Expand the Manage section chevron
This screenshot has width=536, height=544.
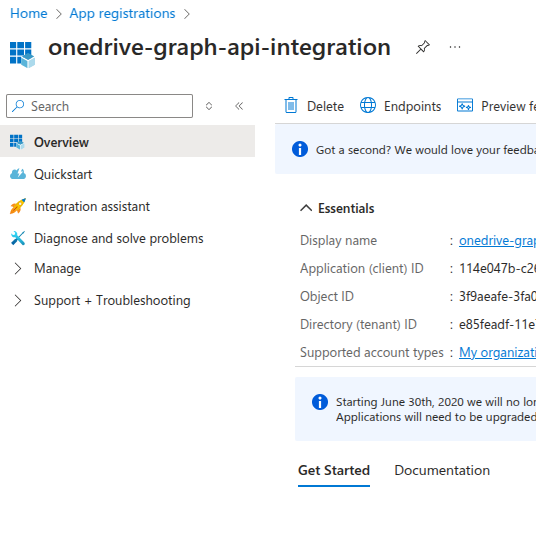[x=18, y=269]
